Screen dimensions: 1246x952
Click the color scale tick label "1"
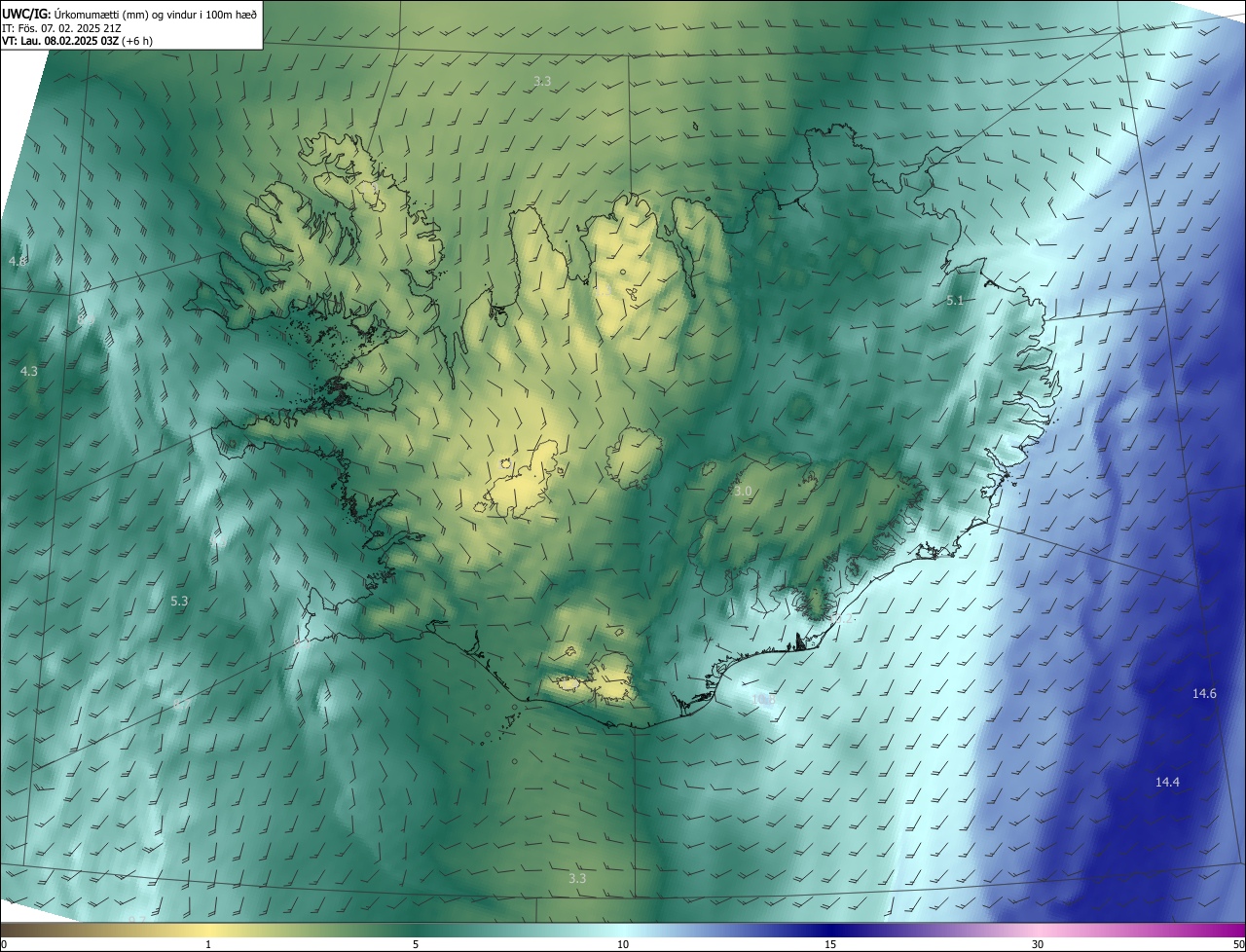(208, 944)
